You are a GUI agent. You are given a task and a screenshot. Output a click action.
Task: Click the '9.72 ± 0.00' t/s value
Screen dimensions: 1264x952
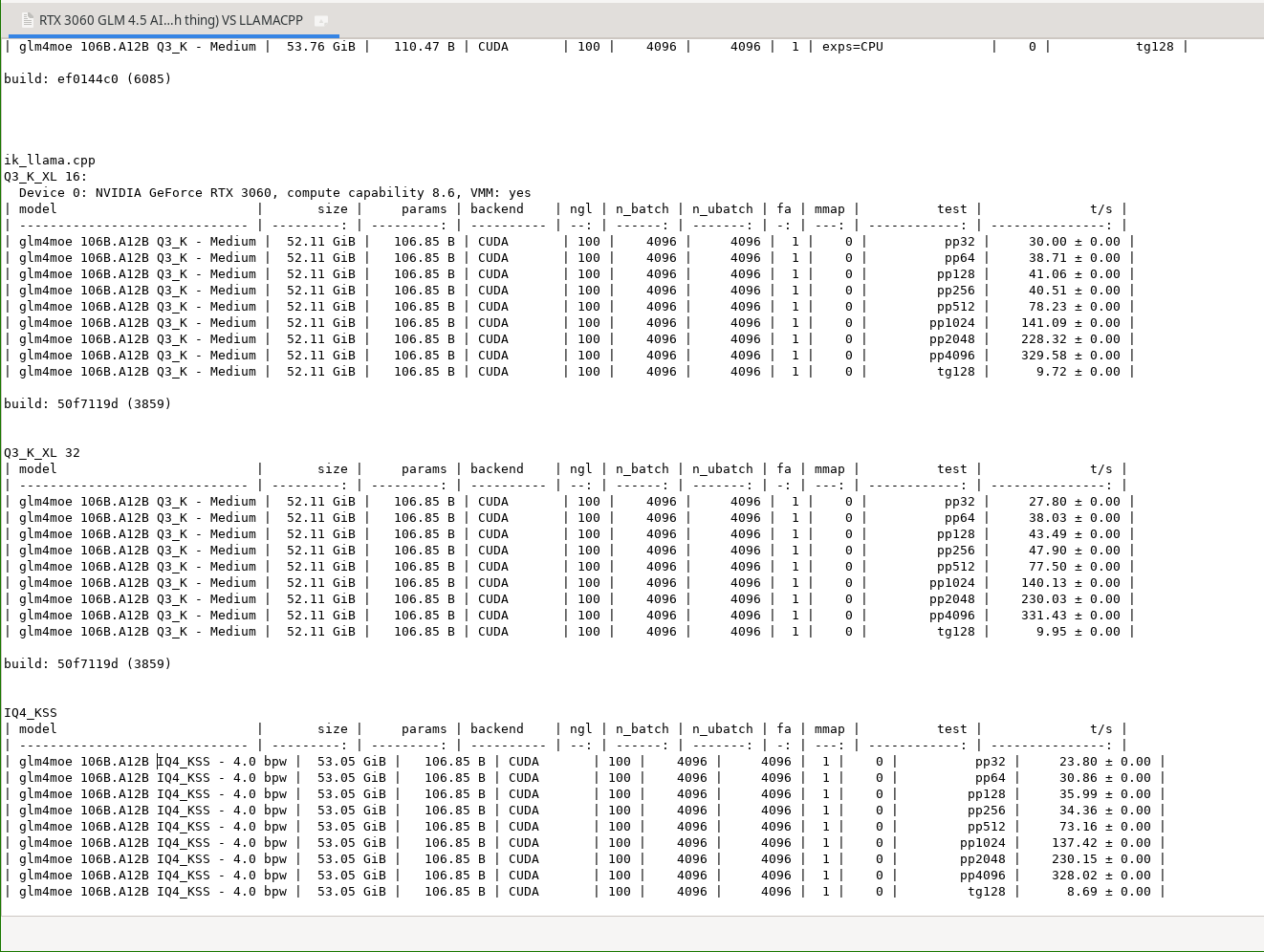click(x=1079, y=372)
